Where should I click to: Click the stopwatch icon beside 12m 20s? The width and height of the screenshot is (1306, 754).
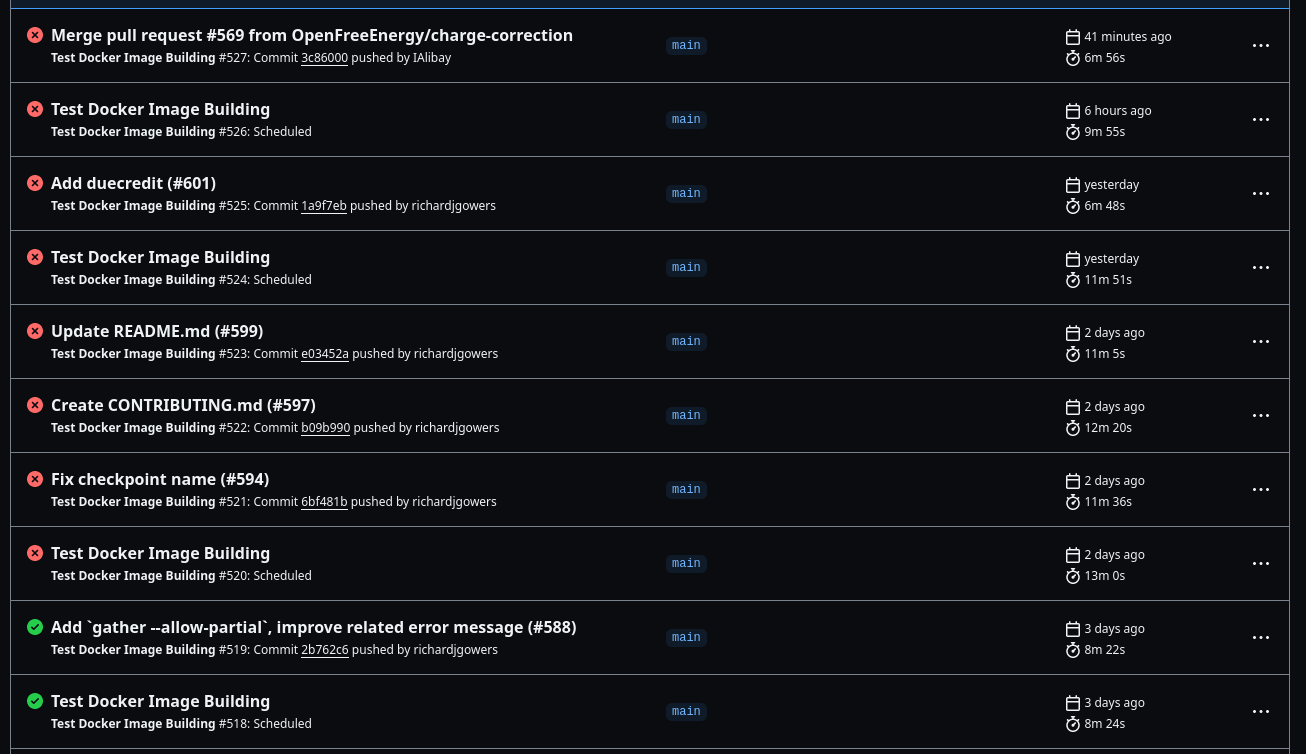(x=1073, y=428)
